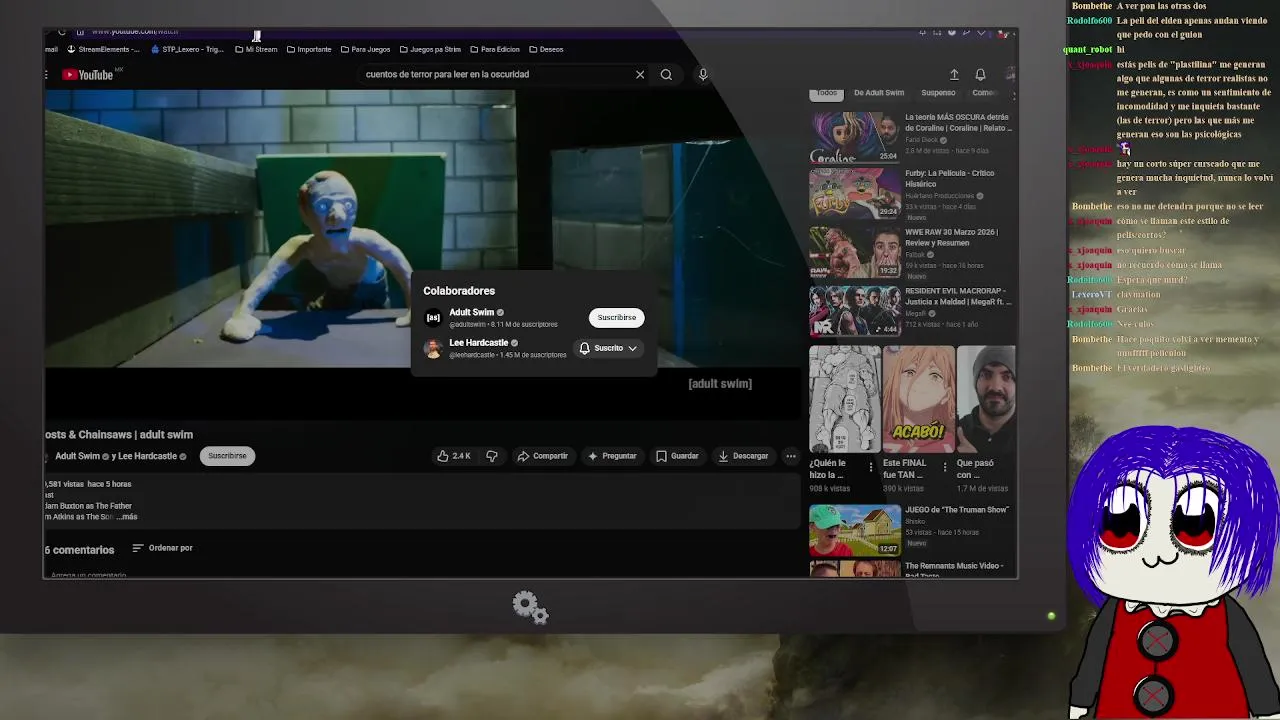Open the Juegos pa Strim bookmarks folder
Viewport: 1280px width, 720px height.
click(430, 49)
